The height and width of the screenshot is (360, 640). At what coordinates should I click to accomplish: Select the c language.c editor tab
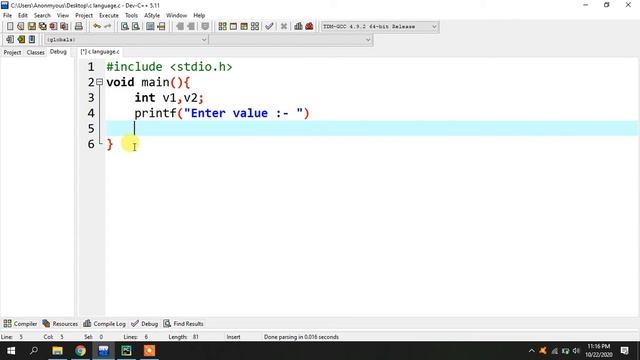coord(100,52)
